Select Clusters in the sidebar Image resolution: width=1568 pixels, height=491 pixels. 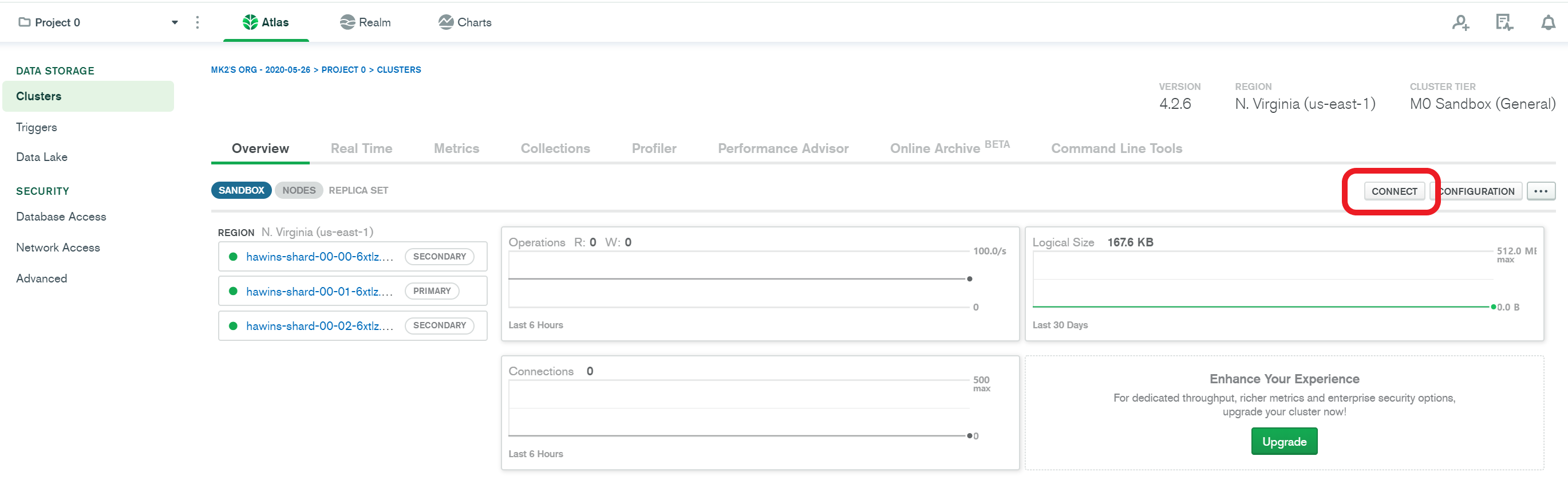pos(88,96)
